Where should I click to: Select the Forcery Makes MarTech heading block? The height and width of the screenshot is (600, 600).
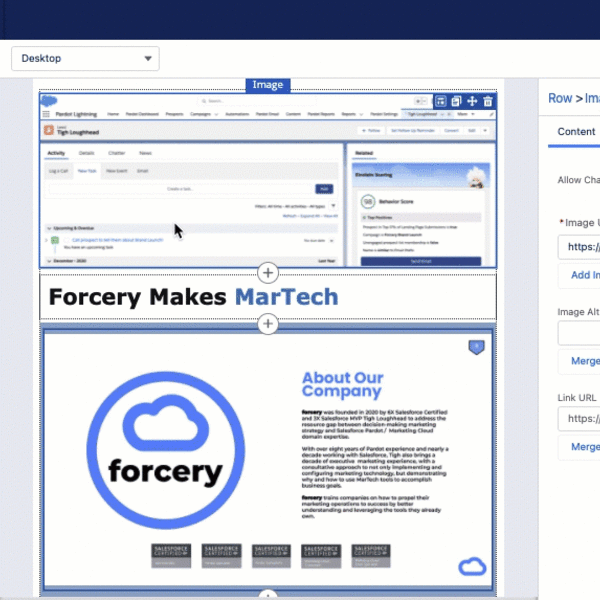(x=268, y=297)
